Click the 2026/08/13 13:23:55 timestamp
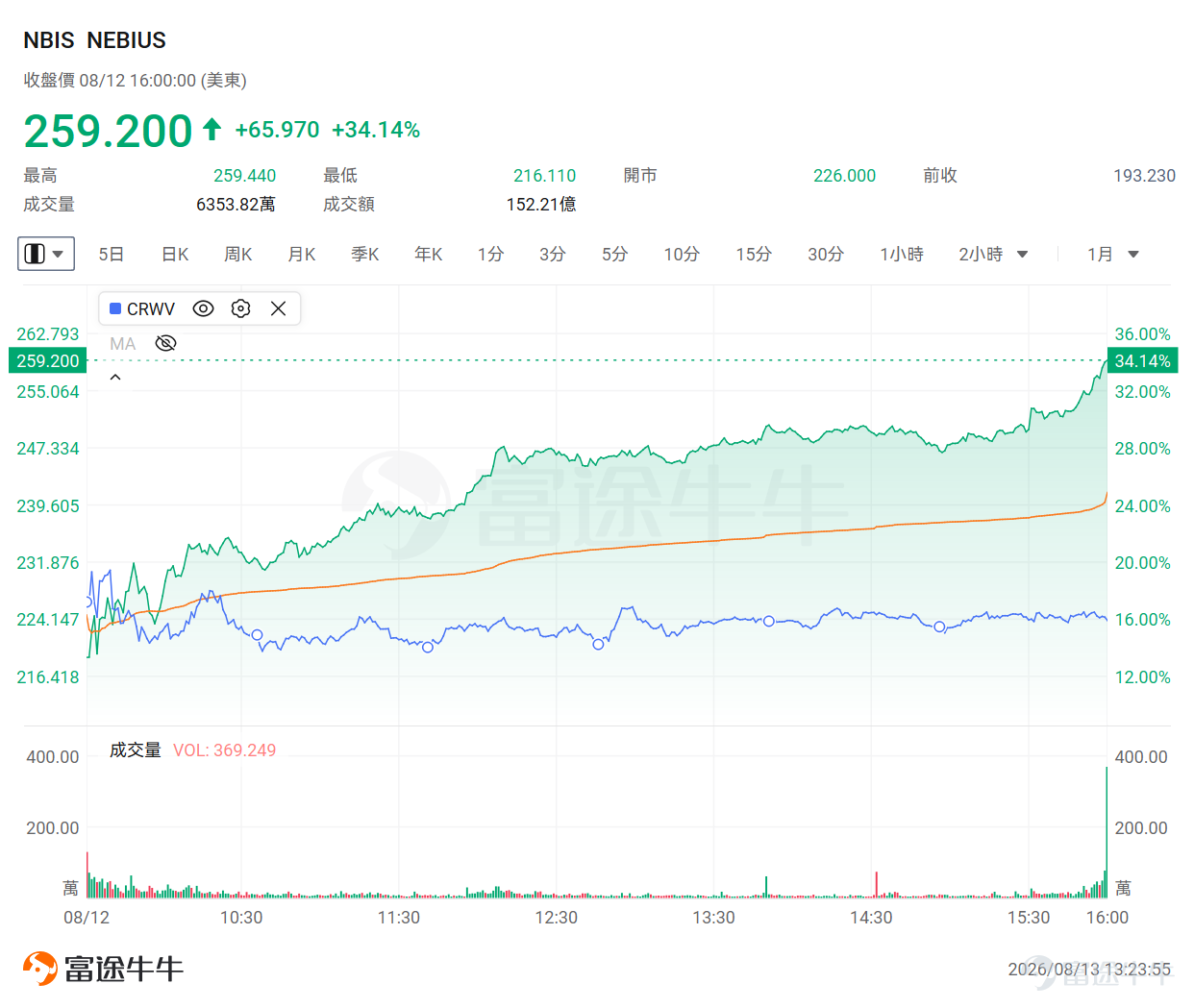This screenshot has height=1008, width=1194. point(1089,969)
